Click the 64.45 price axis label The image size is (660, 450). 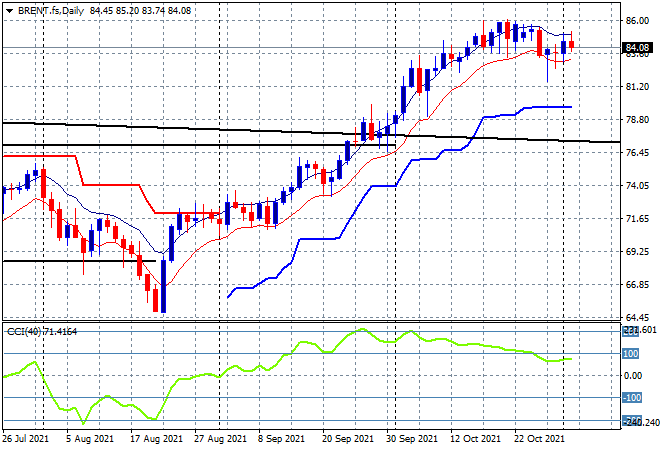pyautogui.click(x=637, y=317)
